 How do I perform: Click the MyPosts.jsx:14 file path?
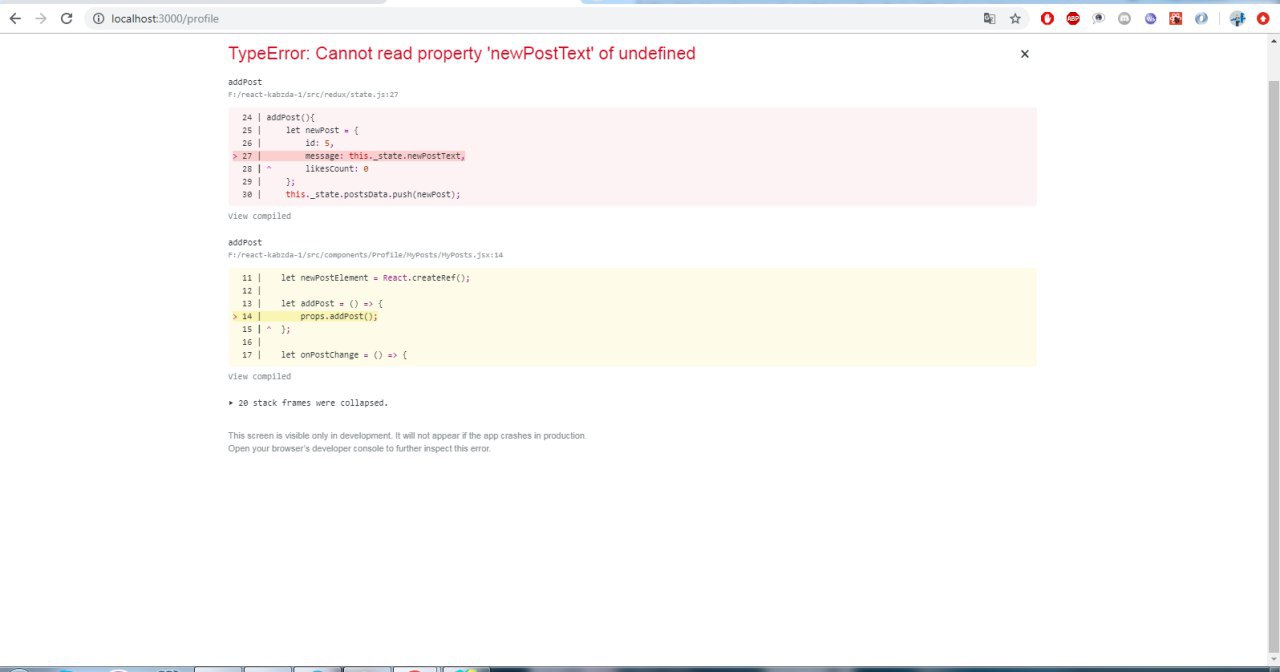[x=365, y=255]
